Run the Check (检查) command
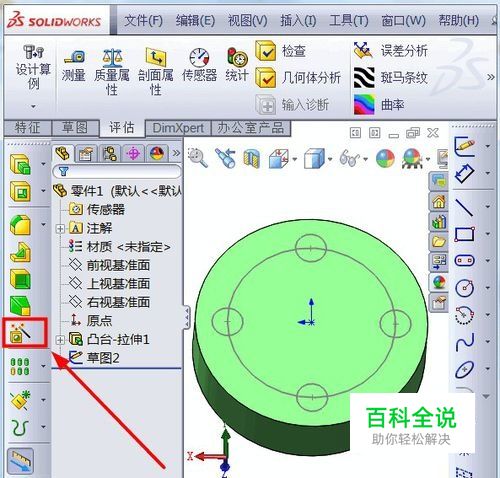This screenshot has width=500, height=478. click(281, 51)
